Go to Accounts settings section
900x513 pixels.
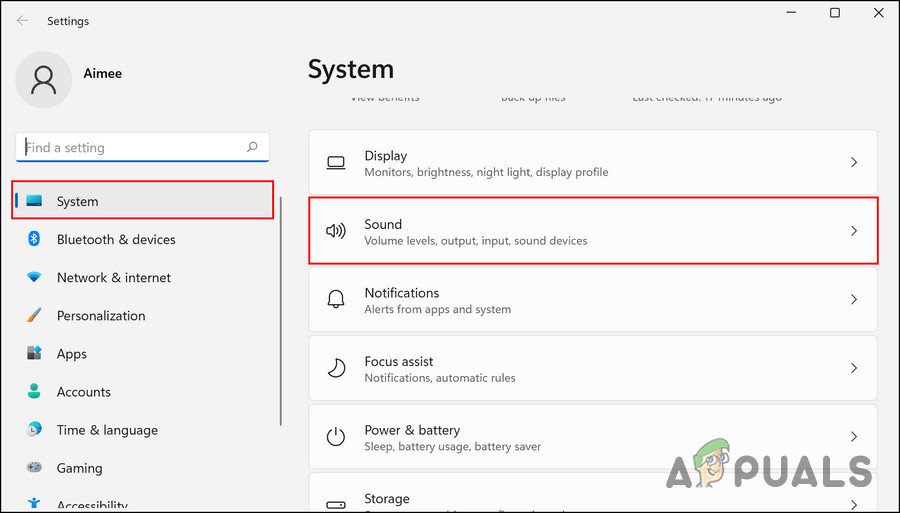[x=84, y=392]
